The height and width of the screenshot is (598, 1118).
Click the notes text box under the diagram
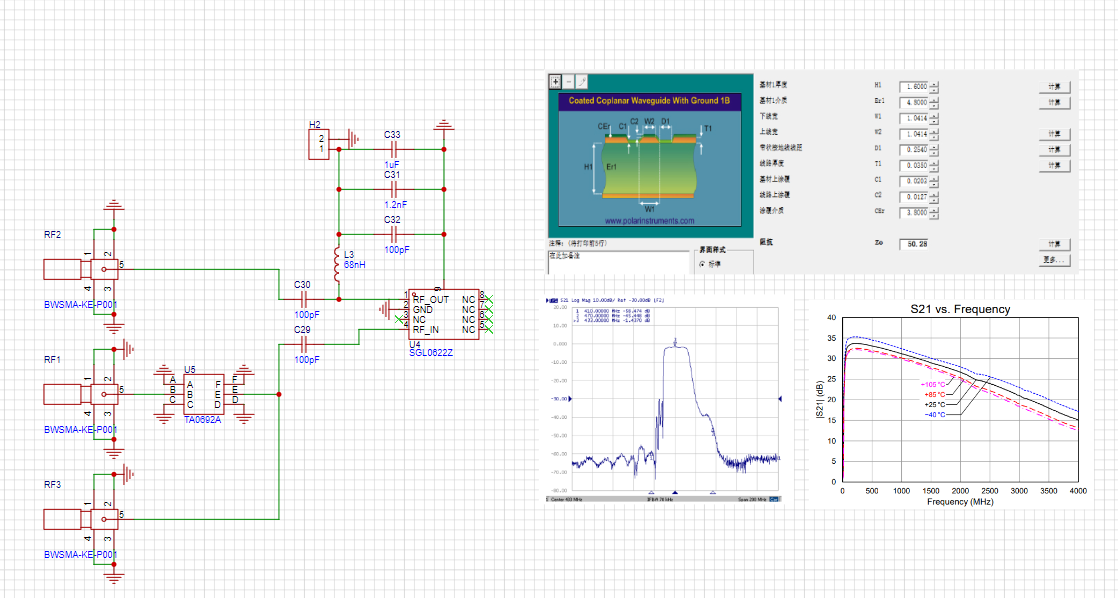619,262
